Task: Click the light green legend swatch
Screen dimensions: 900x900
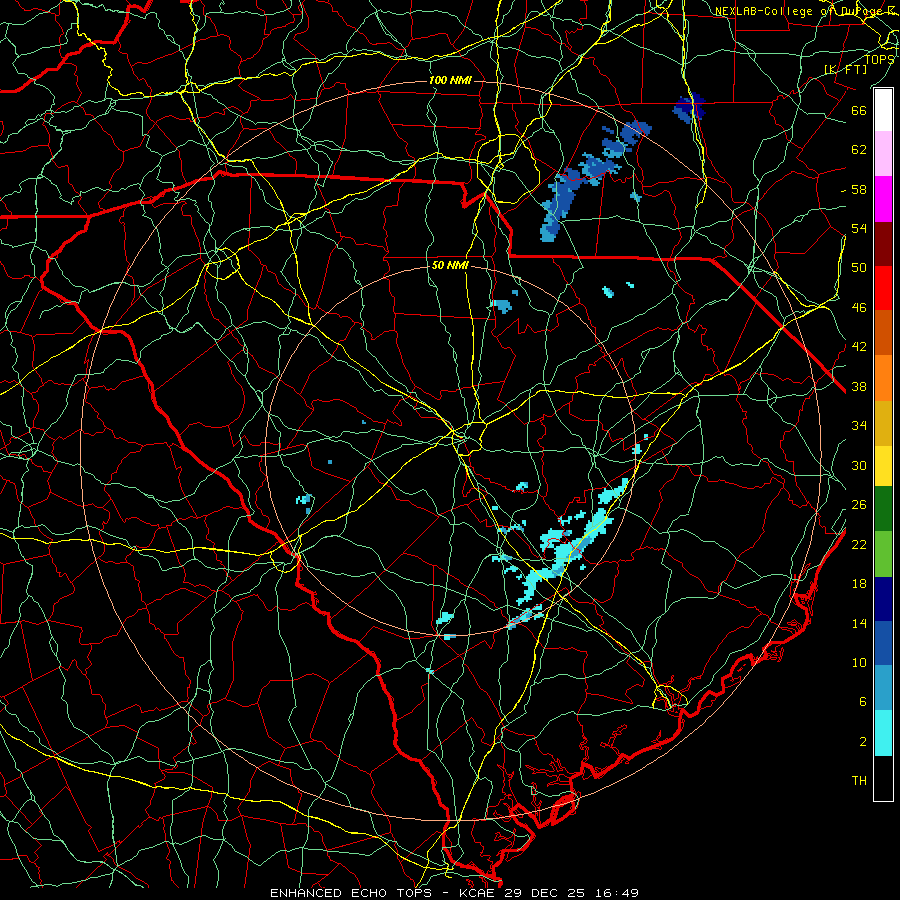Action: pyautogui.click(x=883, y=554)
